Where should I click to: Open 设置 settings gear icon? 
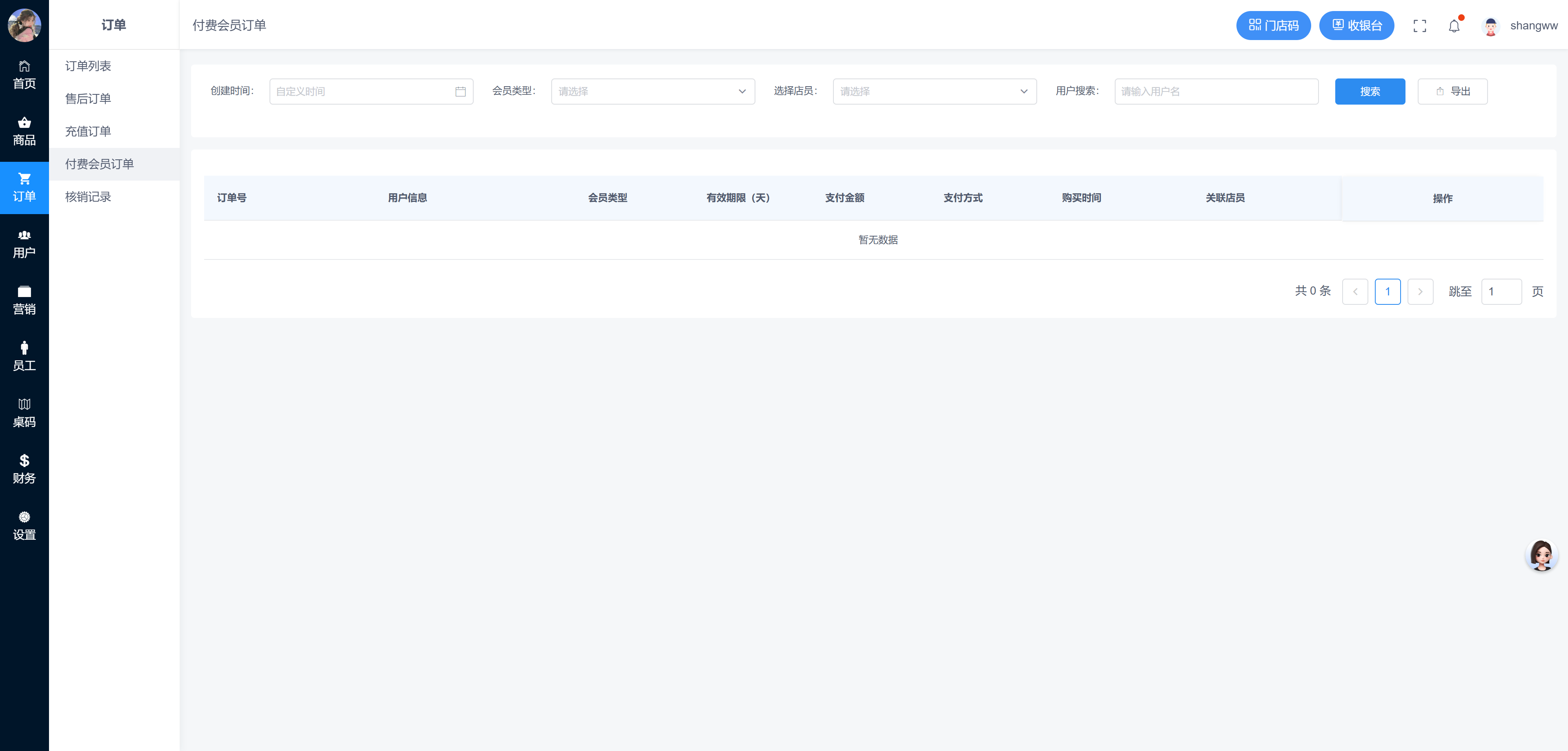tap(24, 525)
